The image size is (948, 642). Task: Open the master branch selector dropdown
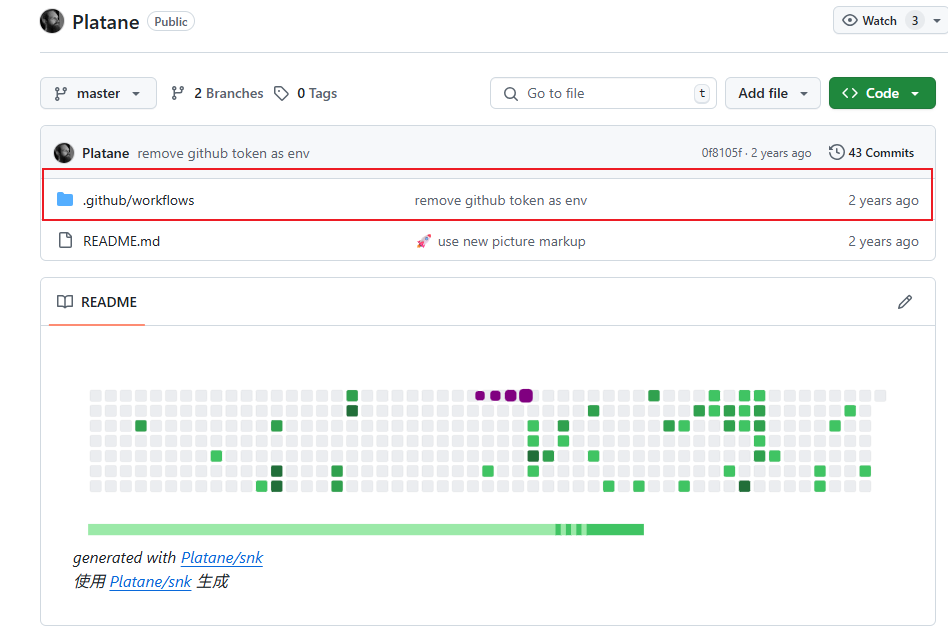98,93
